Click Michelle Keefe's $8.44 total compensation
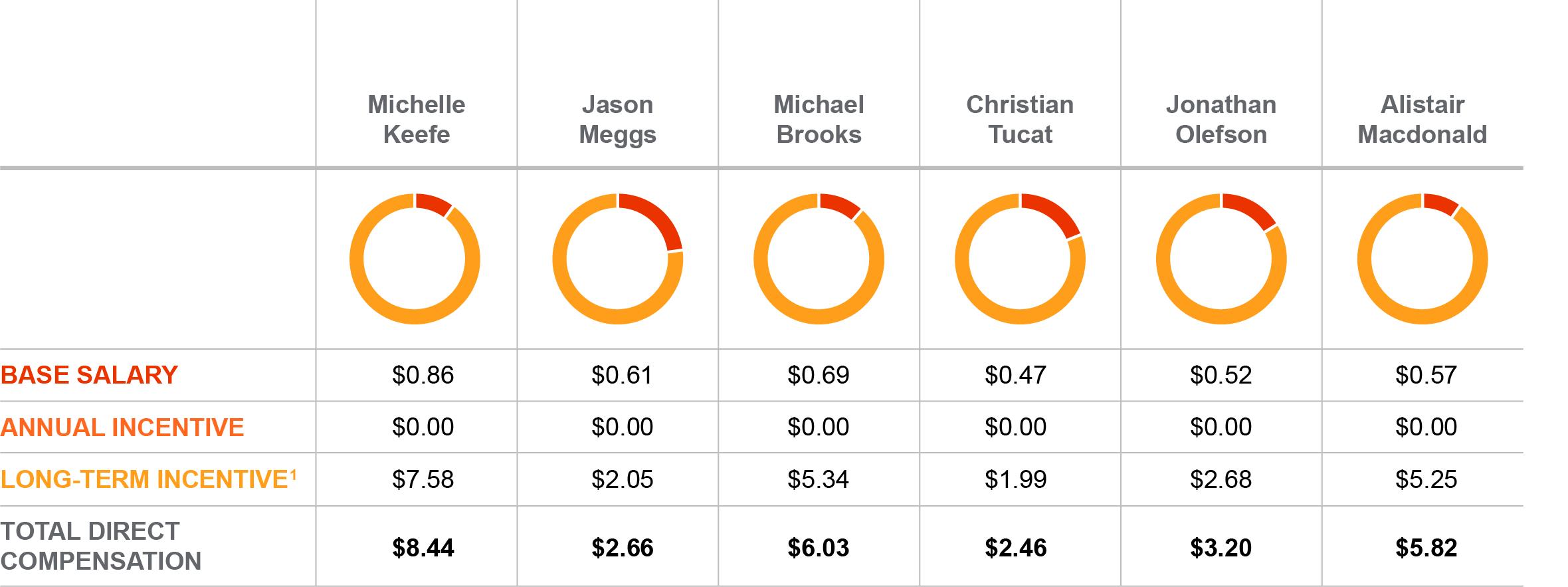 423,548
